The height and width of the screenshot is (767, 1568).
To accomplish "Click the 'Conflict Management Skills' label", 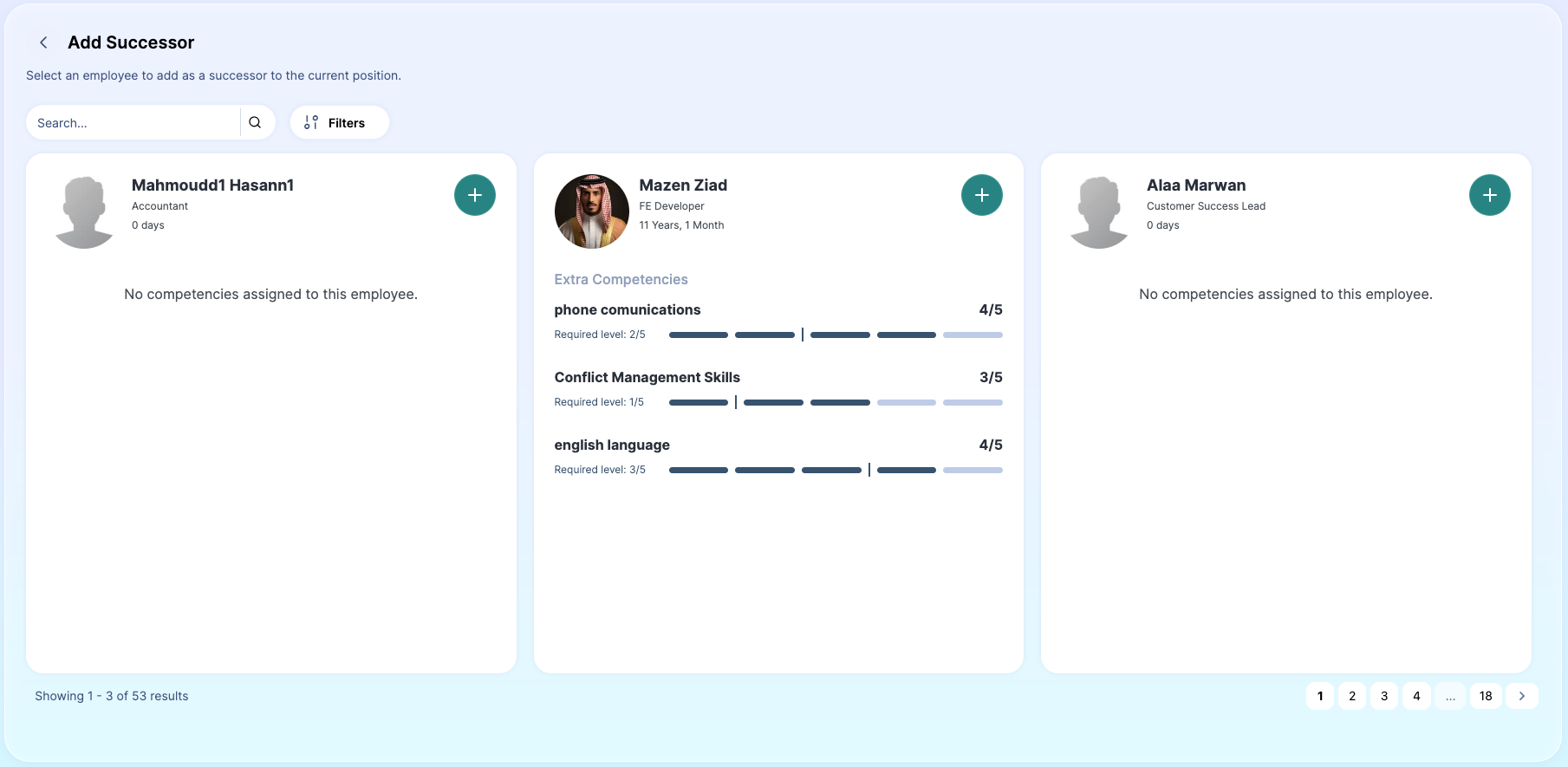I will 647,377.
